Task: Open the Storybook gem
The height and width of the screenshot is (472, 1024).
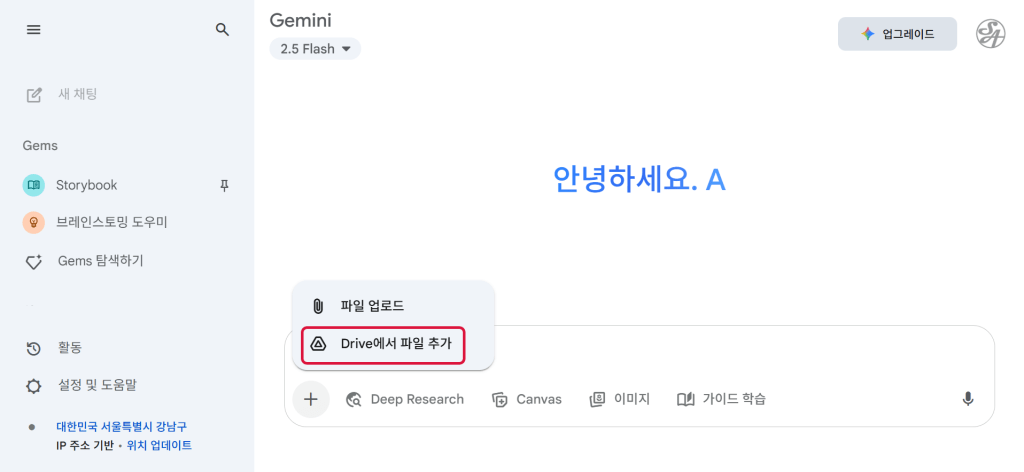Action: click(86, 185)
